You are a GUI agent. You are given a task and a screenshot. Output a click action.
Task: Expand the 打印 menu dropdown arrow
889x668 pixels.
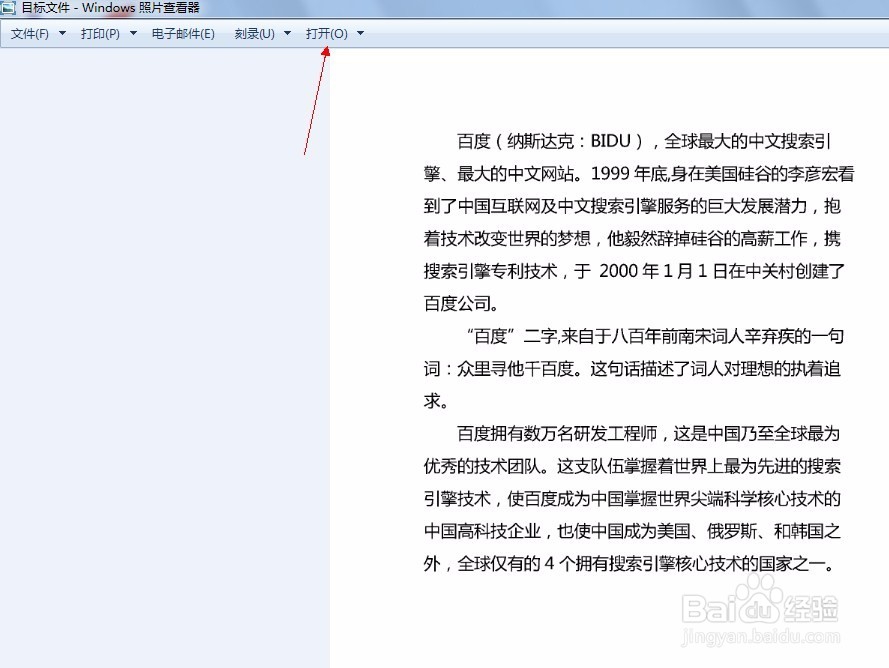(x=132, y=33)
